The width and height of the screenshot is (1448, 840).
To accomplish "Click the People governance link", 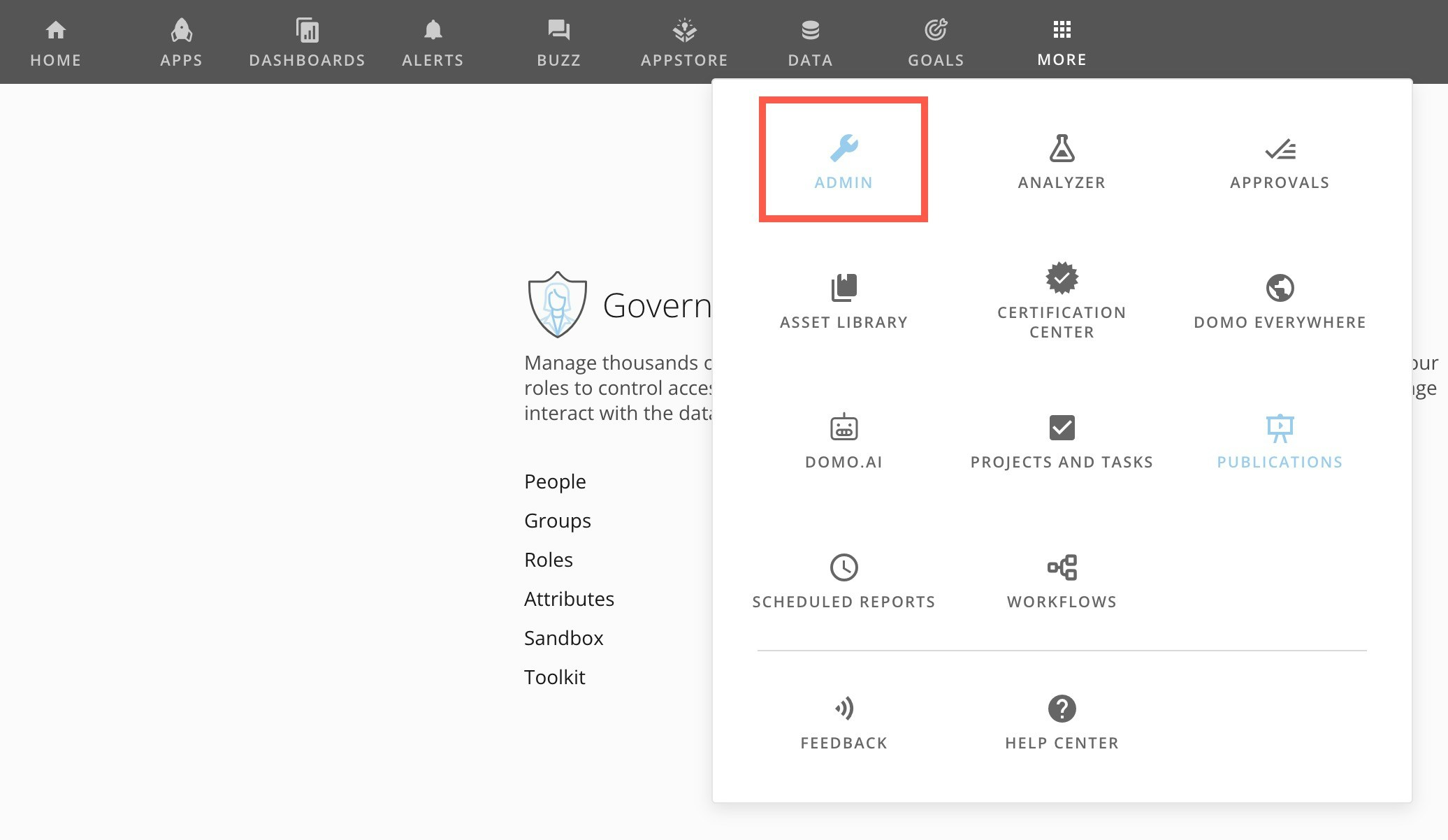I will point(555,481).
